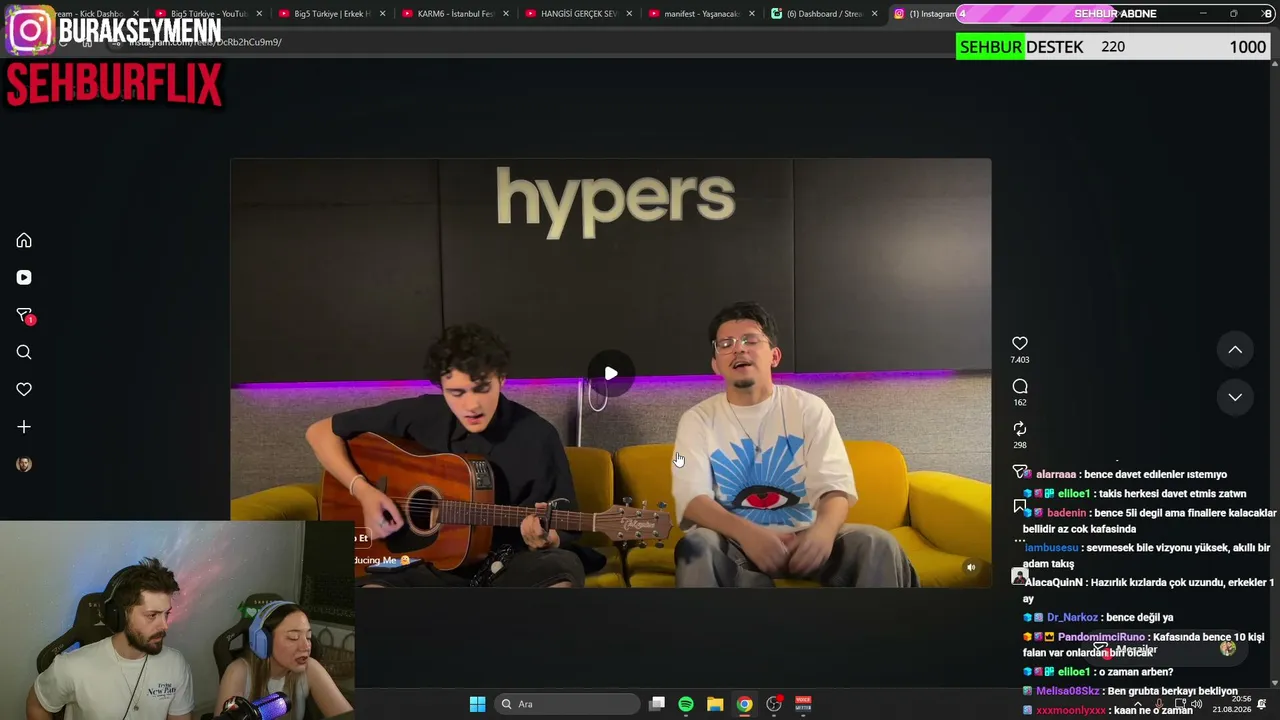The height and width of the screenshot is (720, 1280).
Task: Close the KARM6 - İstanbul tab
Action: 505,14
